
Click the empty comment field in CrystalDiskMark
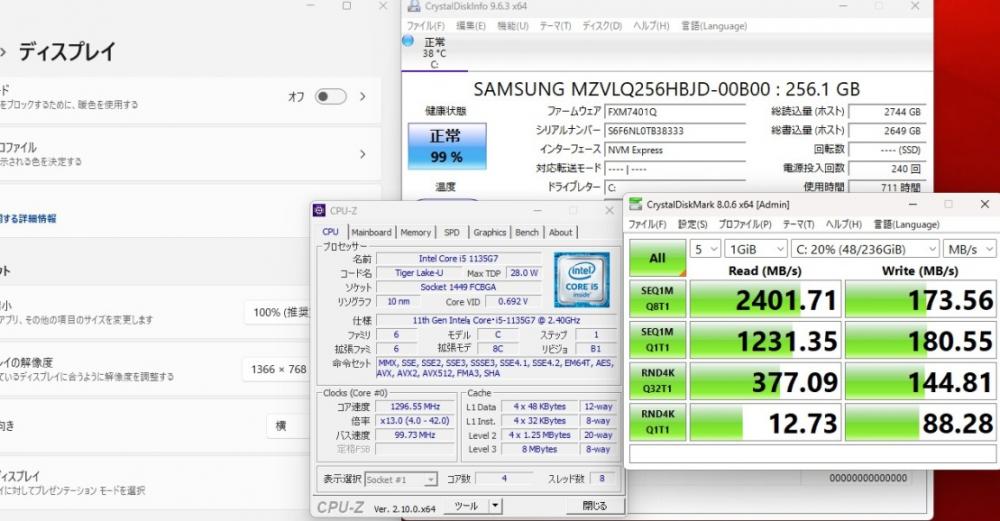point(812,454)
